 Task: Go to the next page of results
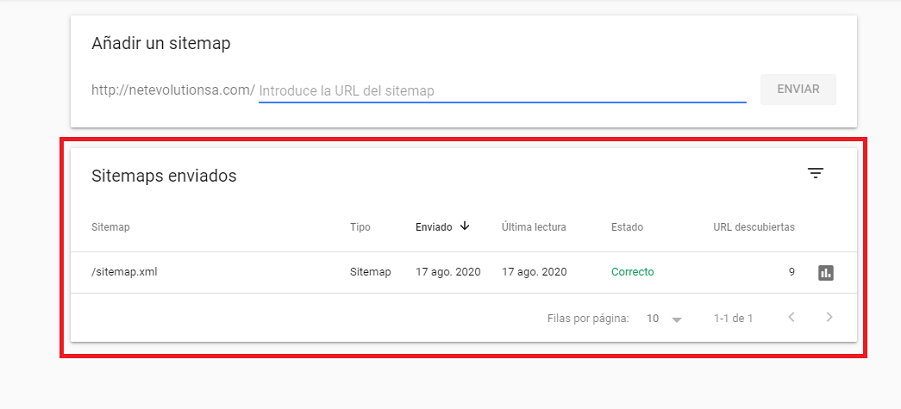[x=828, y=318]
